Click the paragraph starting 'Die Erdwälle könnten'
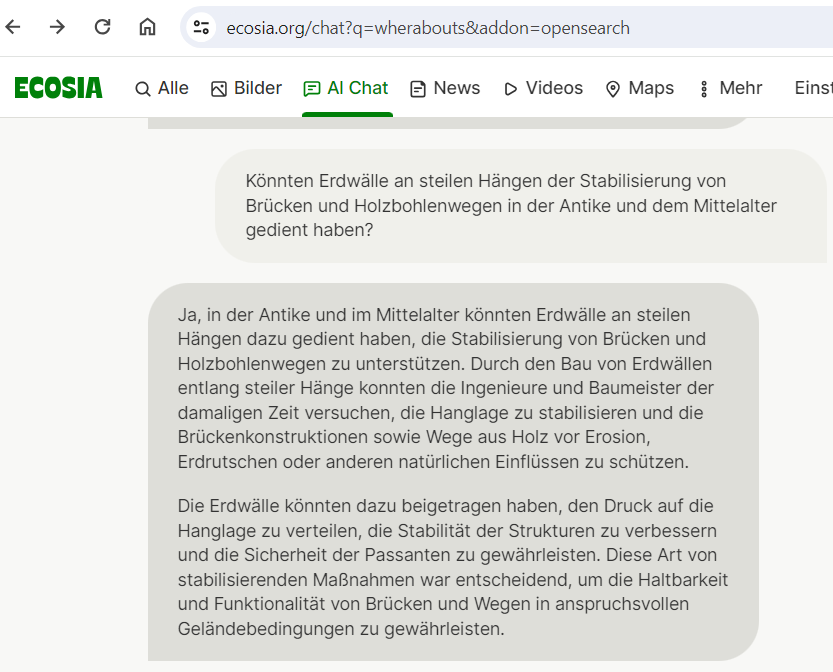Image resolution: width=833 pixels, height=672 pixels. (x=450, y=567)
